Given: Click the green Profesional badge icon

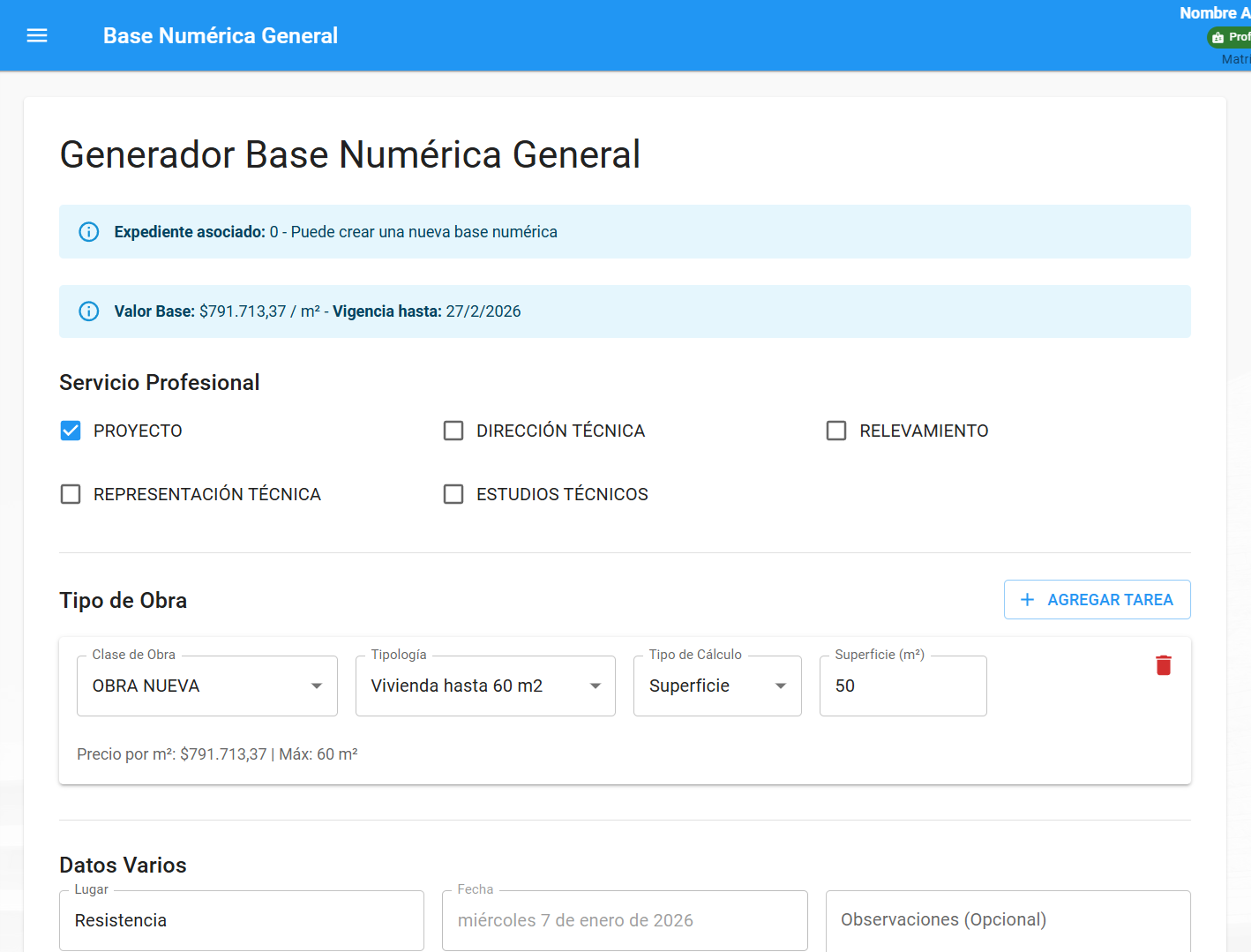Looking at the screenshot, I should tap(1218, 37).
